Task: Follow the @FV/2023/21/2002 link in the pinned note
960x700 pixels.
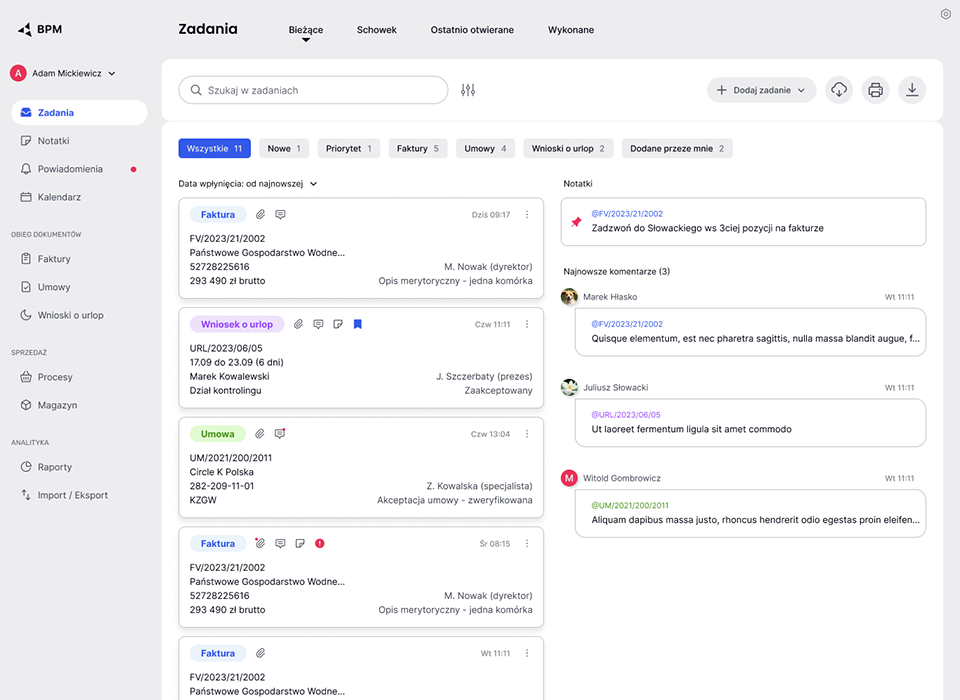Action: (x=627, y=214)
